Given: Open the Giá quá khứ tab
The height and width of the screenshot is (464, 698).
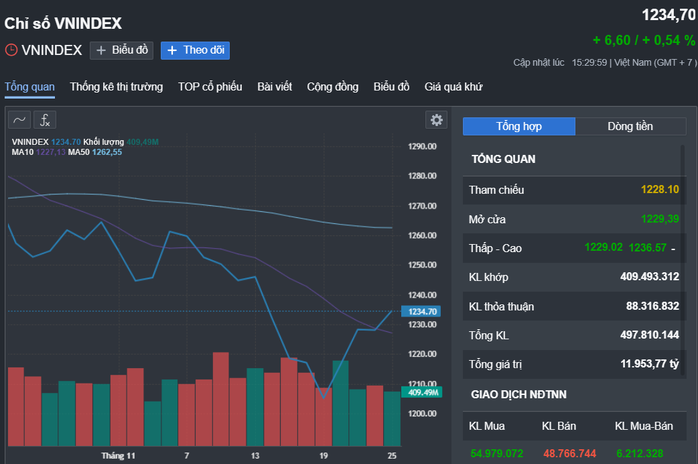Looking at the screenshot, I should coord(453,87).
